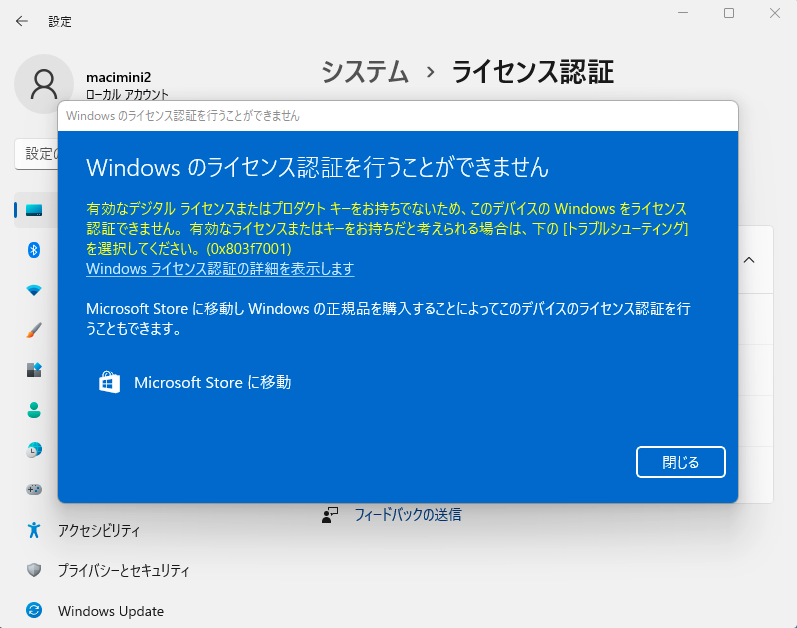Click ローカル アカウント label
Viewport: 797px width, 628px height.
coord(127,95)
